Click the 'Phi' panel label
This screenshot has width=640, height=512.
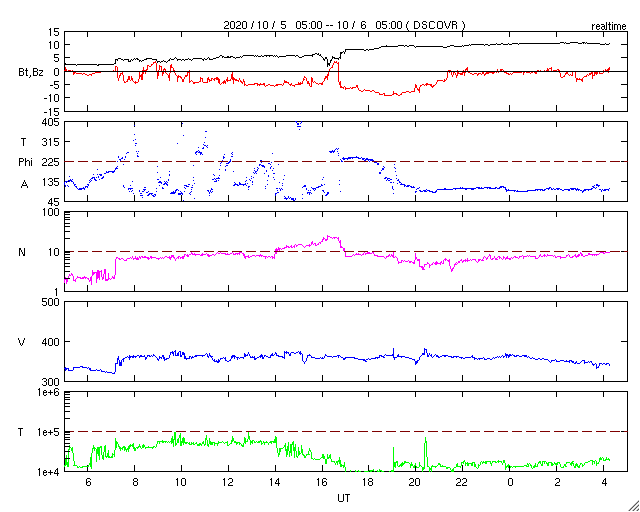click(x=25, y=163)
